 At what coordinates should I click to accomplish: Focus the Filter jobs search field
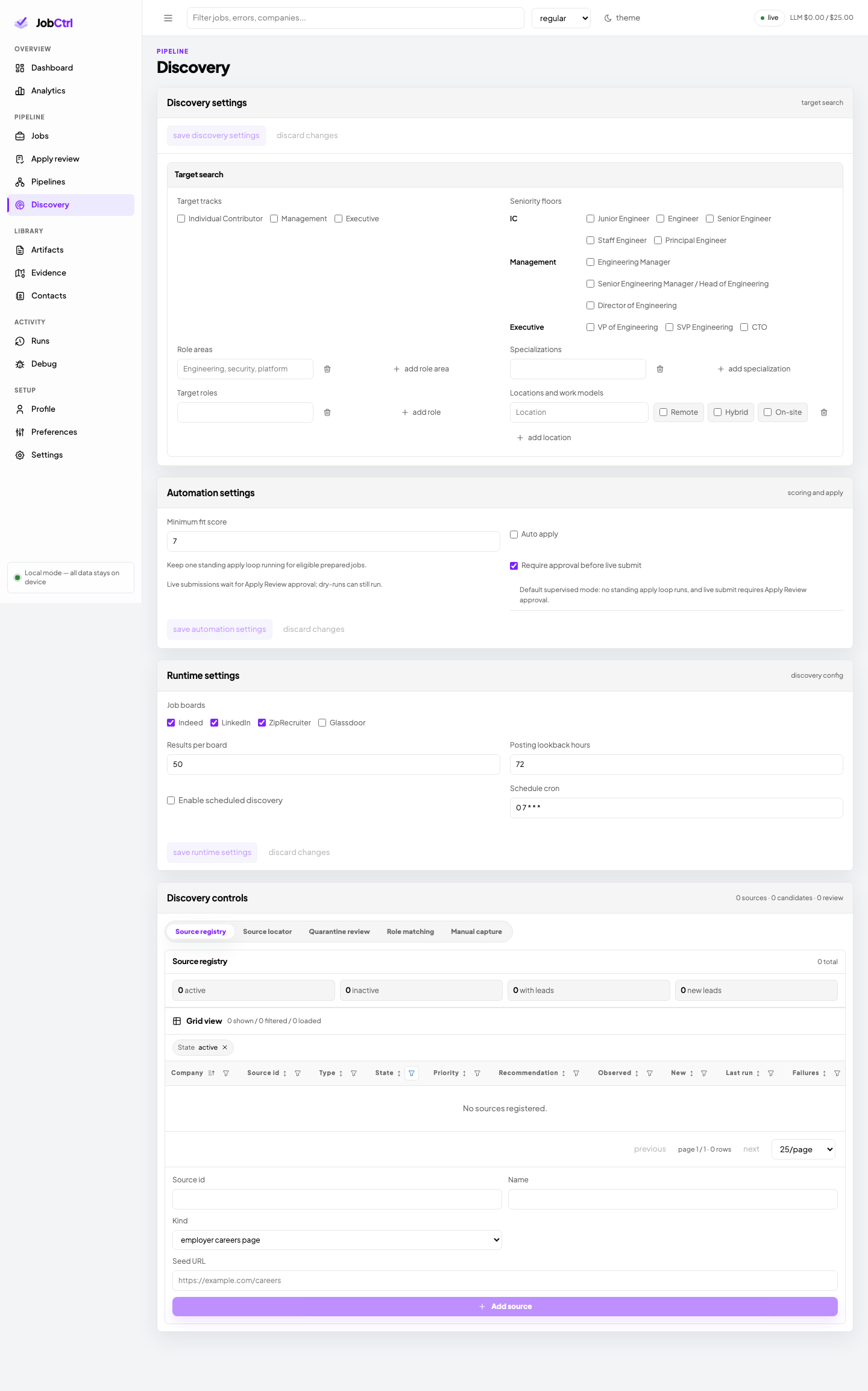(x=356, y=18)
